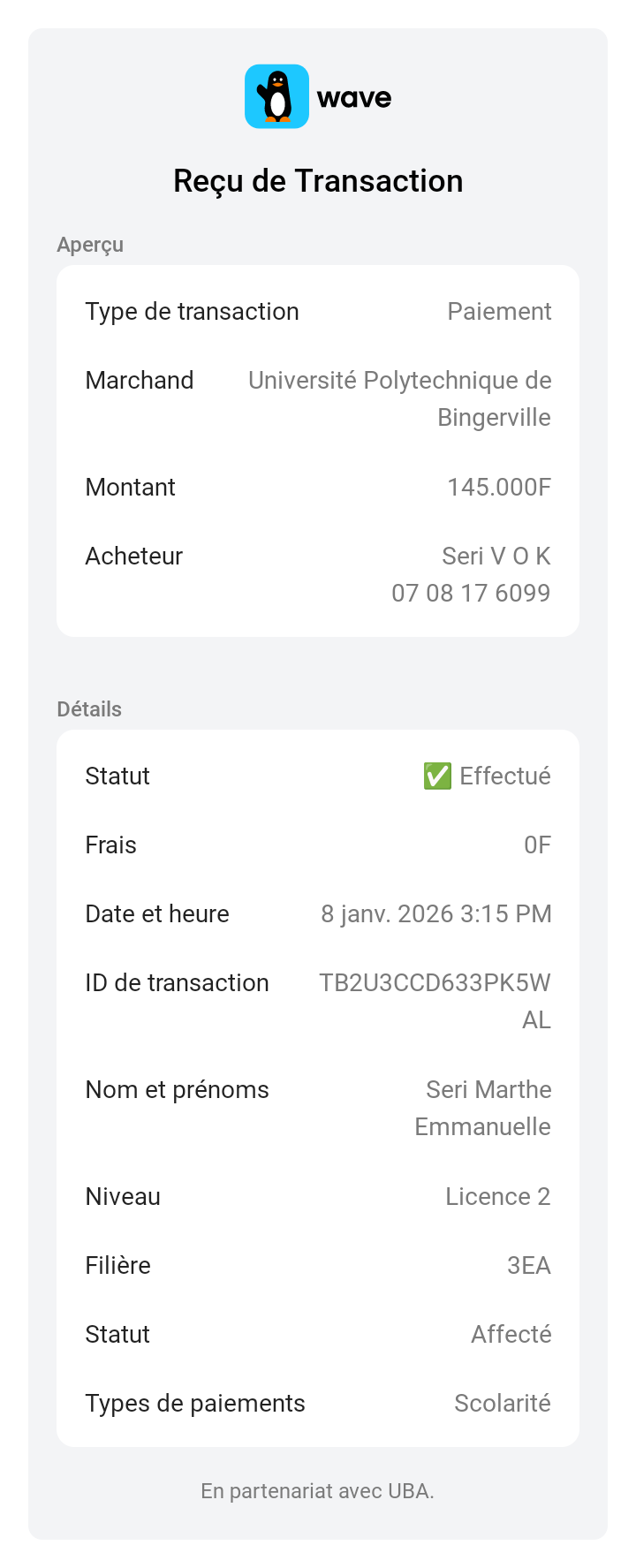
Task: Select the date 8 janv. 2026 3:15 PM
Action: point(436,913)
